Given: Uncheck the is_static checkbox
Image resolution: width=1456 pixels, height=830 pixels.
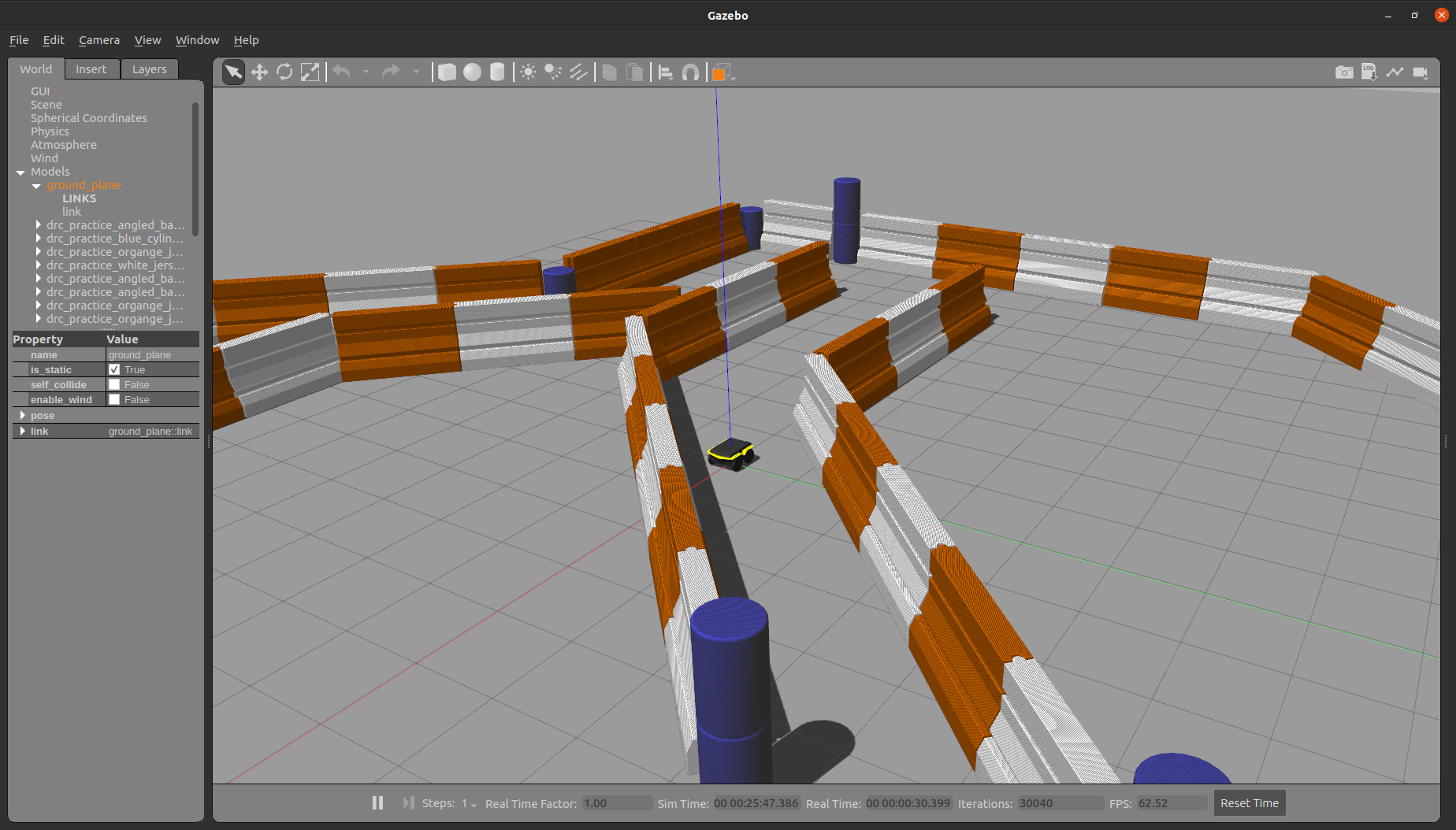Looking at the screenshot, I should (114, 369).
